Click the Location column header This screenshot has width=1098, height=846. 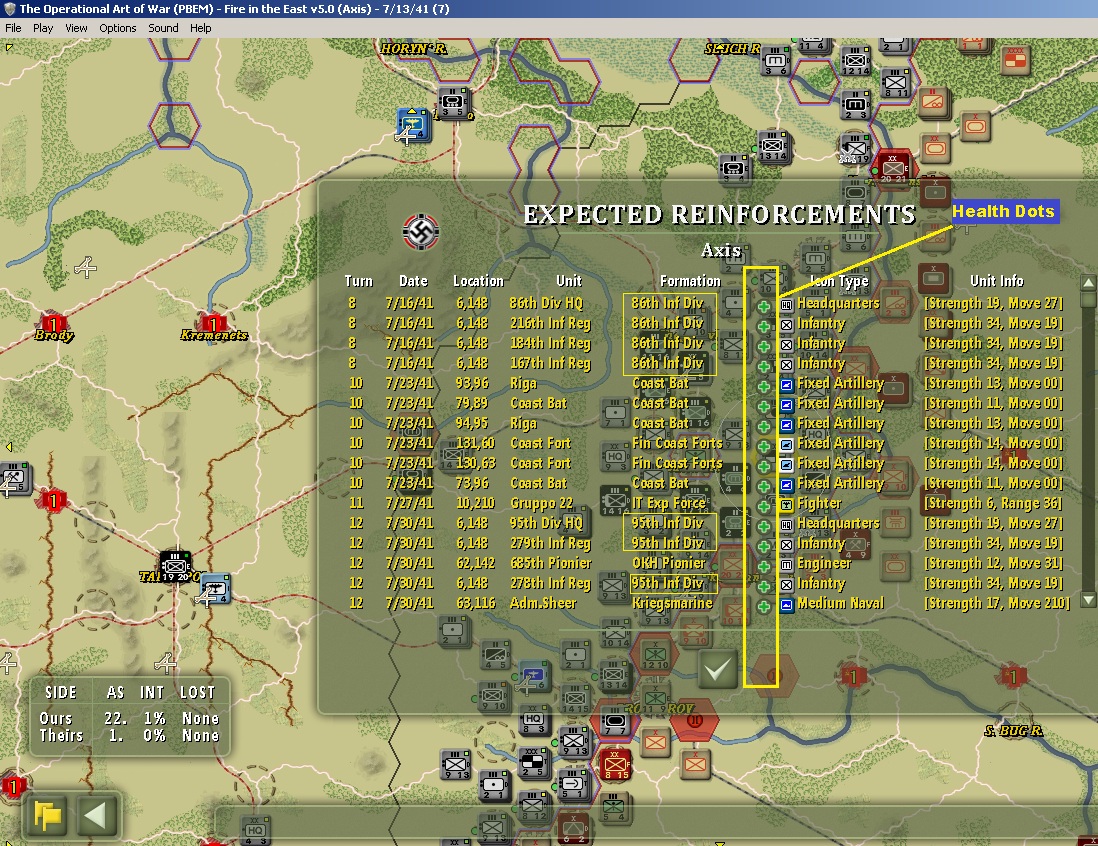coord(478,281)
